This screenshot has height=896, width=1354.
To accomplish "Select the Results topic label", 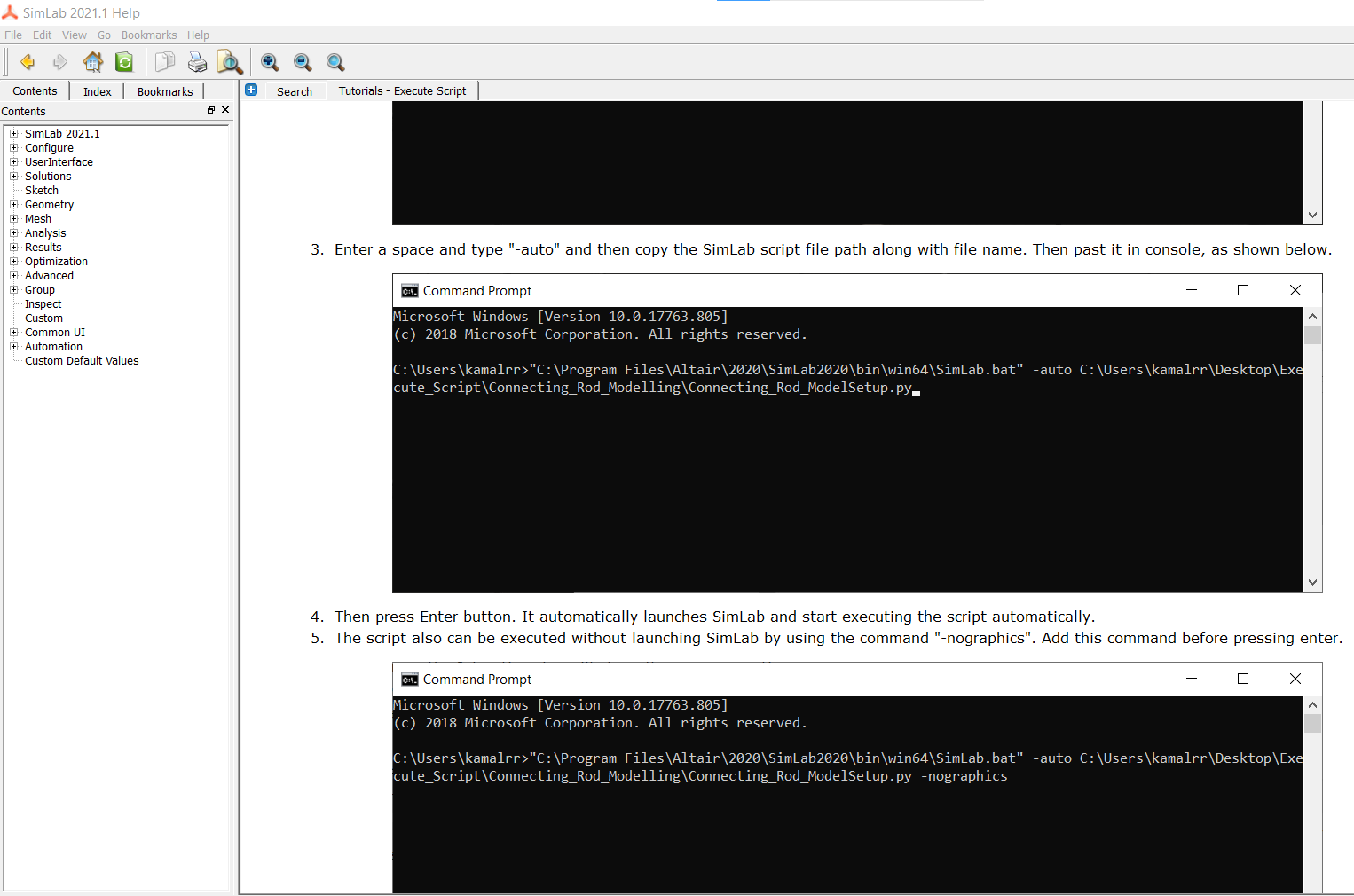I will (43, 248).
